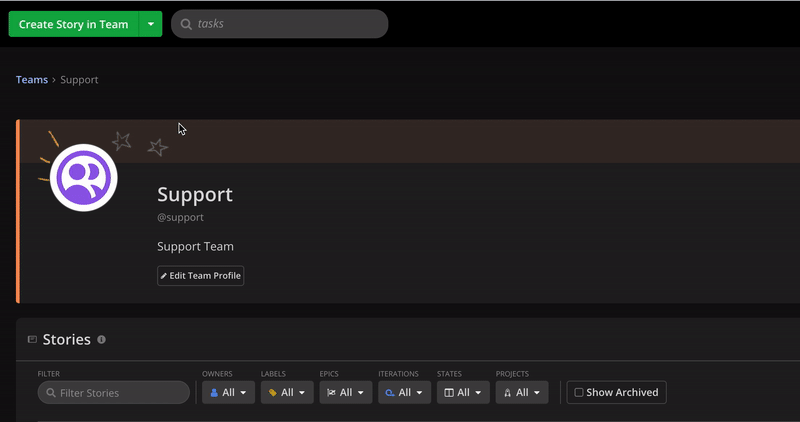Click the search magnifier icon
This screenshot has width=800, height=422.
(186, 24)
